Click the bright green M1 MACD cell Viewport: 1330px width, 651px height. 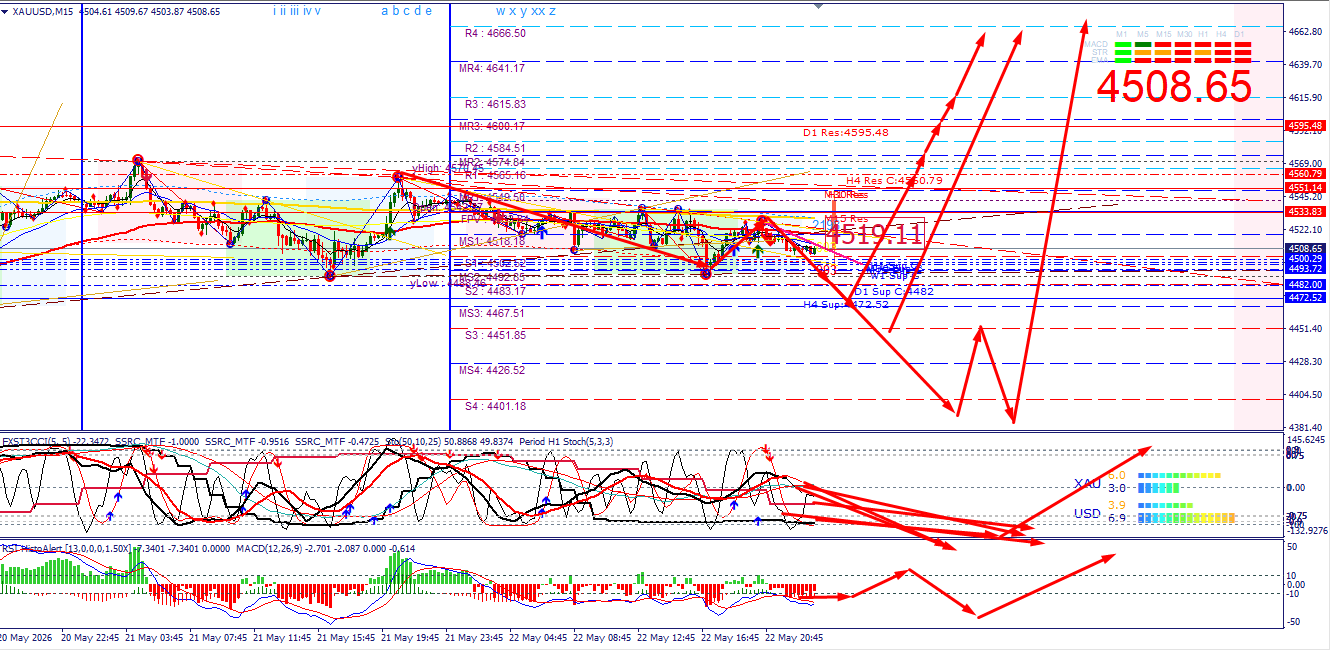(1123, 44)
